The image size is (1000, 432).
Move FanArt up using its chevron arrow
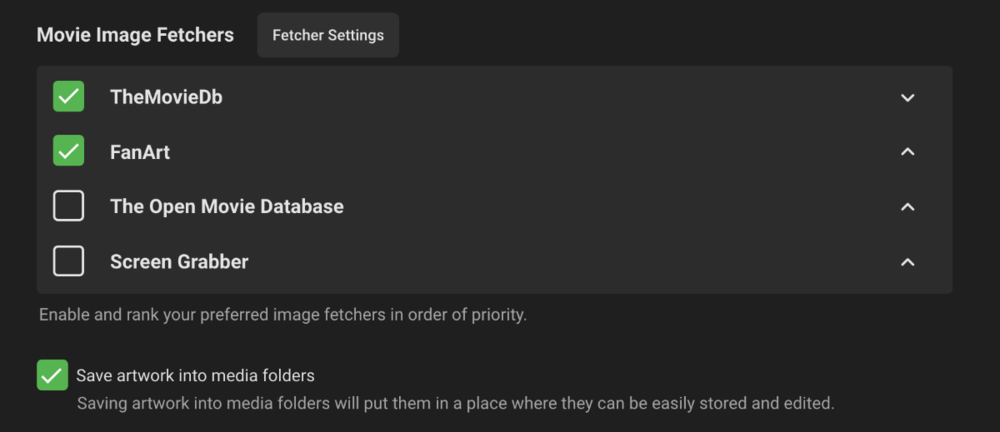click(907, 152)
